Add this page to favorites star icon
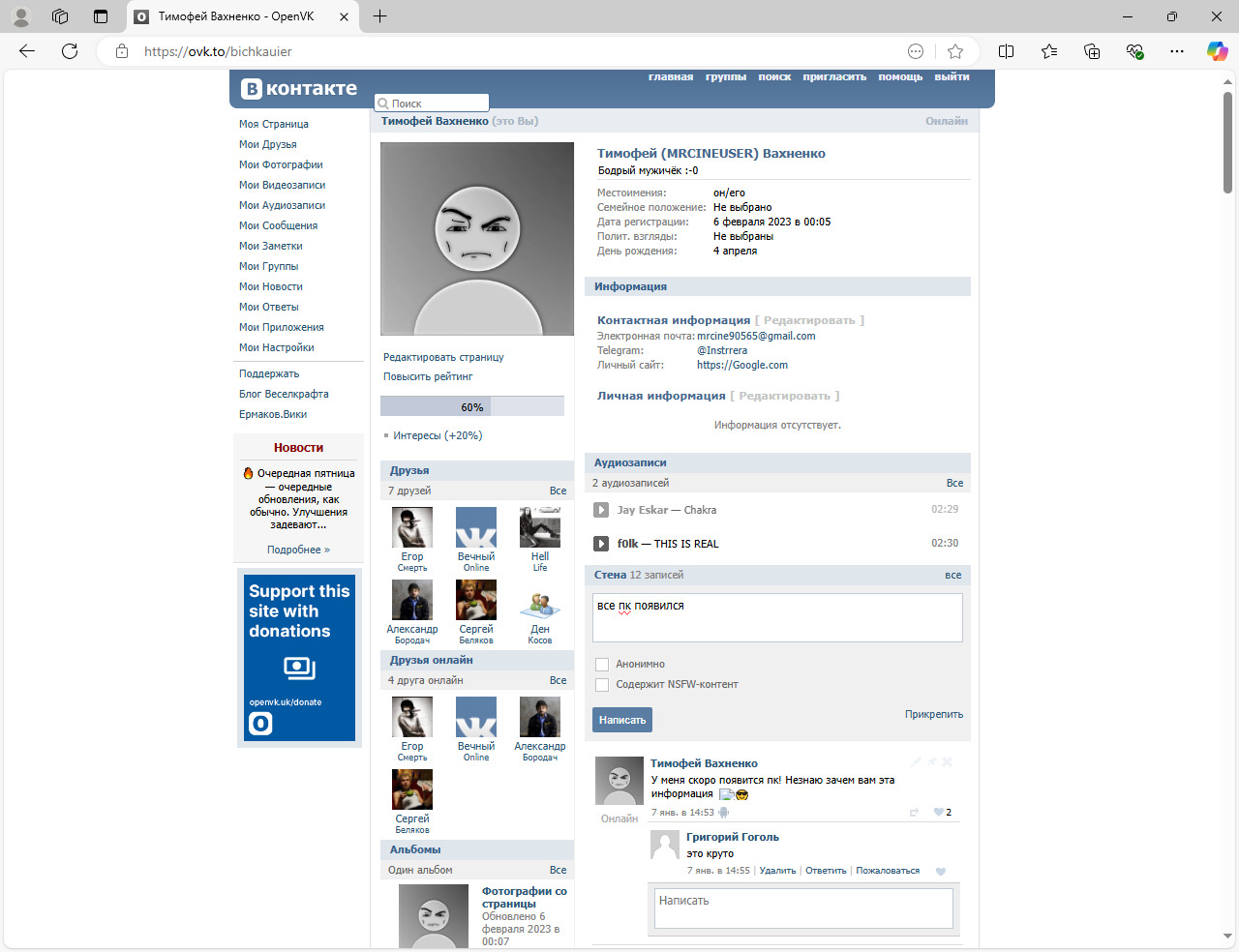The width and height of the screenshot is (1239, 952). [x=955, y=51]
